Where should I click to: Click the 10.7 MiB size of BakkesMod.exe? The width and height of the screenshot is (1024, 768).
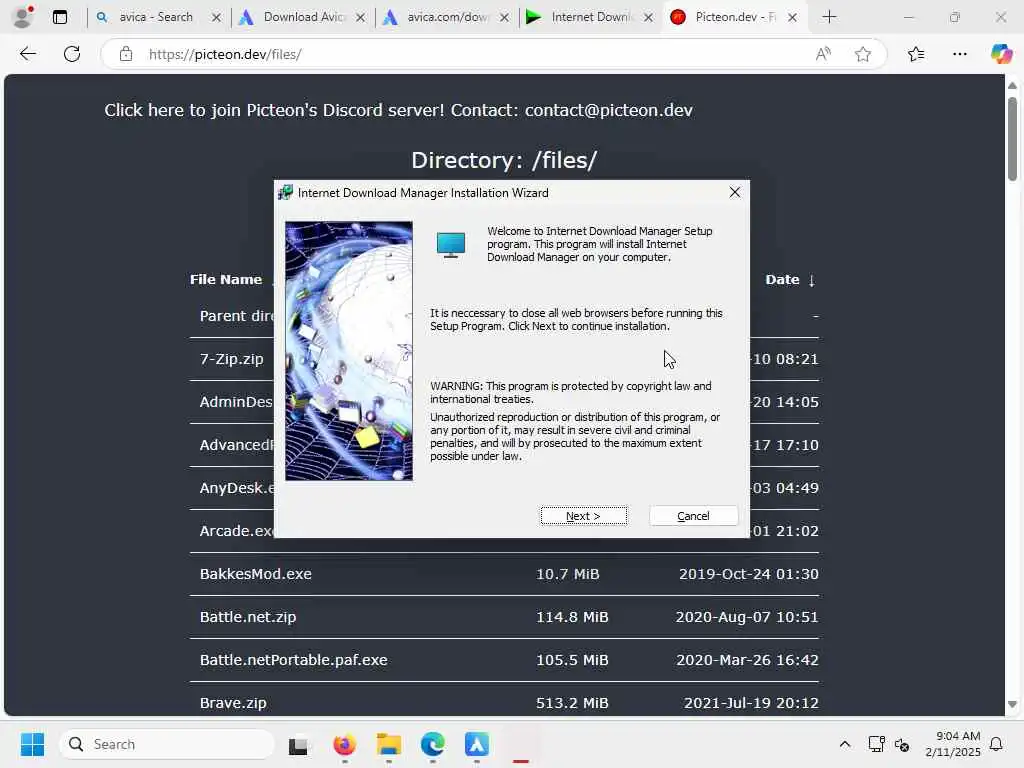[x=568, y=574]
